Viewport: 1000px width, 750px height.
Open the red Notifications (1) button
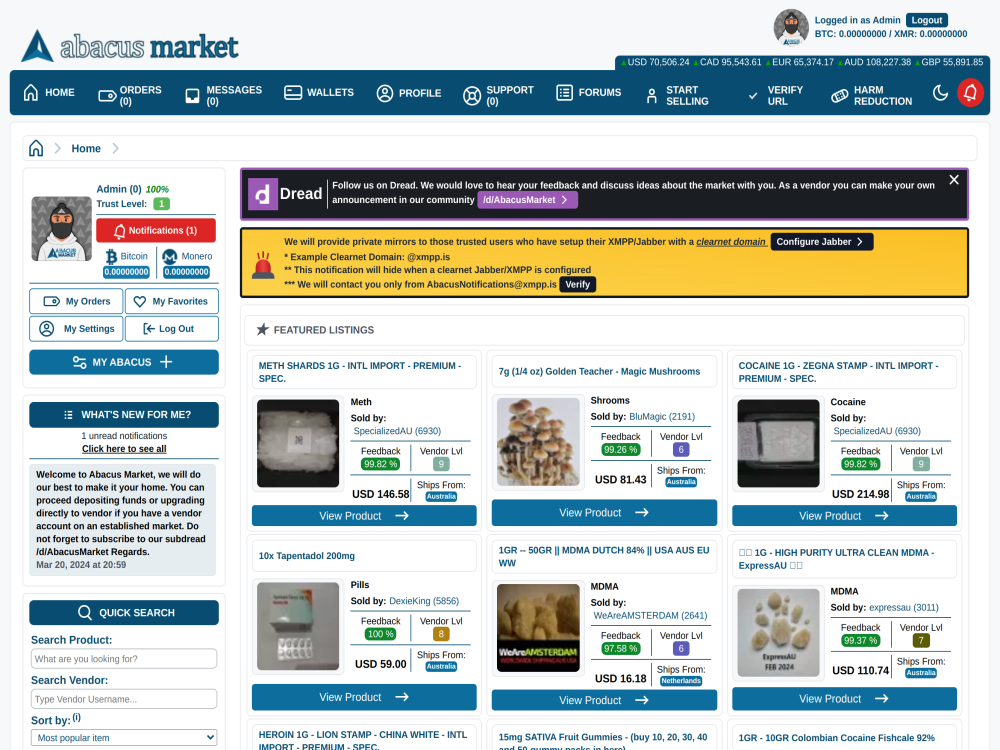click(156, 230)
